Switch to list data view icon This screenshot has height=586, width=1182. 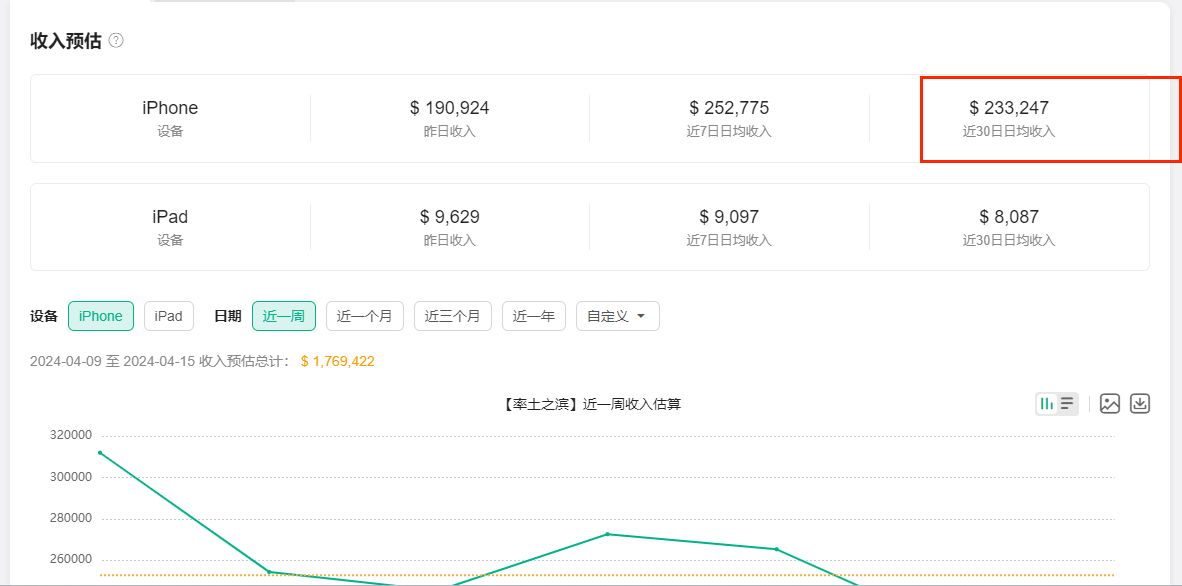pyautogui.click(x=1067, y=403)
